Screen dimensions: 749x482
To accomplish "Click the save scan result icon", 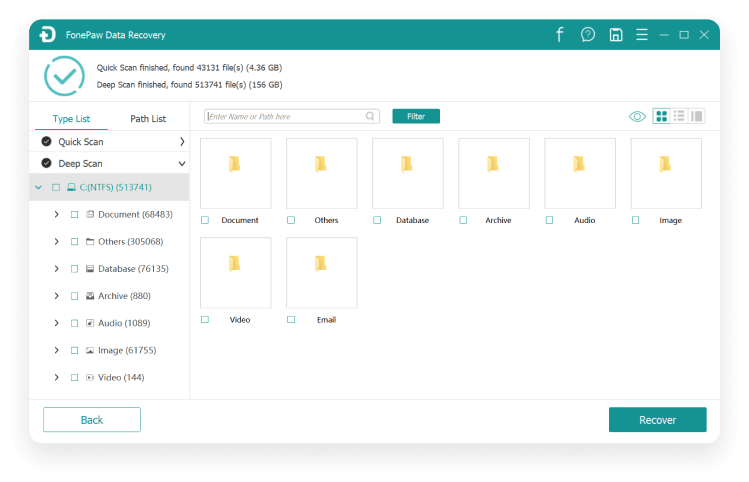I will (616, 34).
